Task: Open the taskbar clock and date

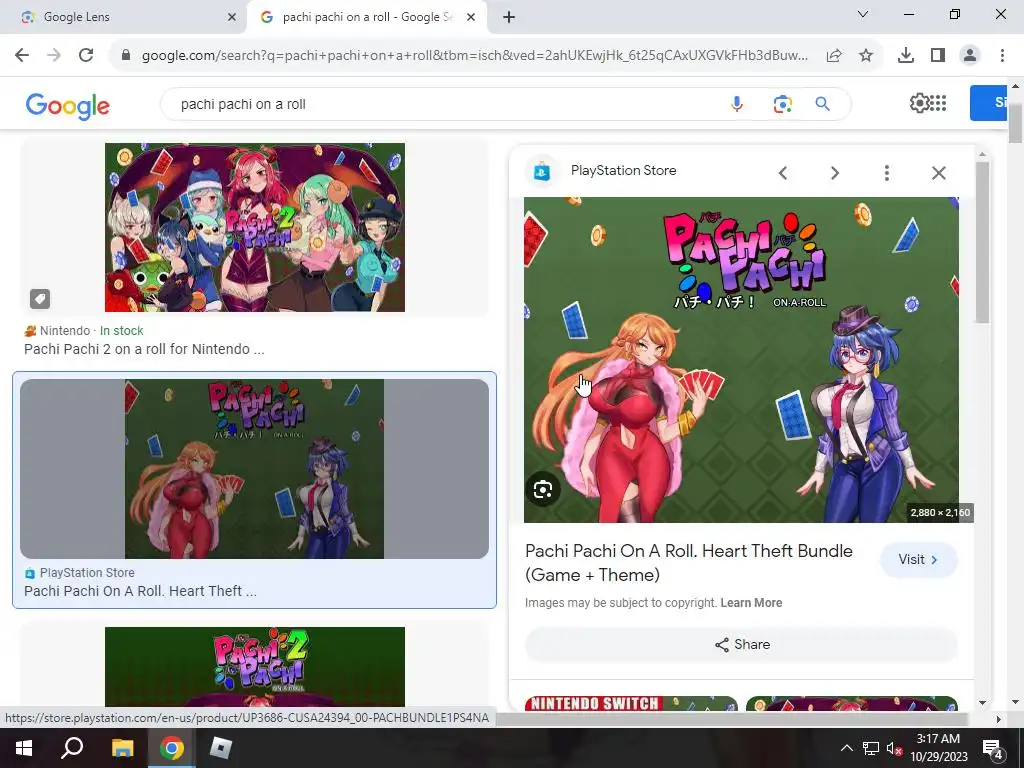Action: pos(938,748)
